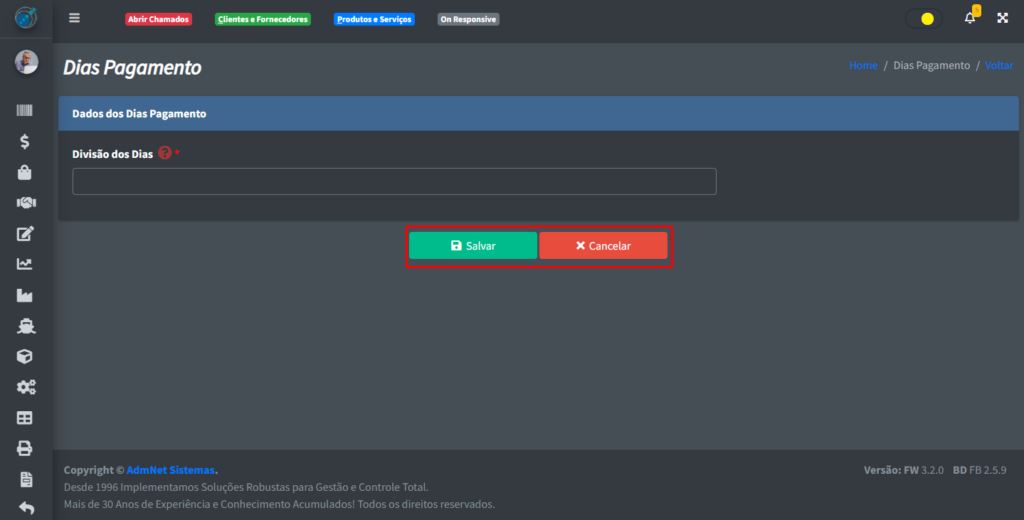Toggle fullscreen with expand arrows icon

1002,18
